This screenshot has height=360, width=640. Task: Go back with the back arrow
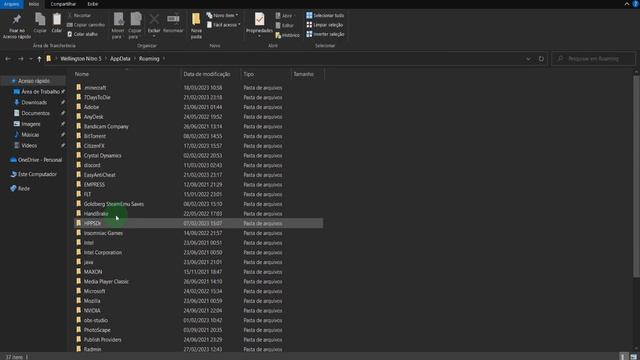tap(8, 59)
